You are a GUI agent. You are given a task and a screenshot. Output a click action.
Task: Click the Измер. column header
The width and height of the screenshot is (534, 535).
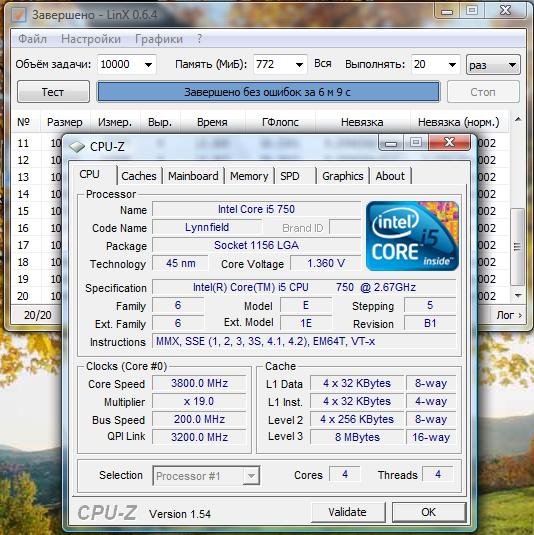click(x=115, y=122)
